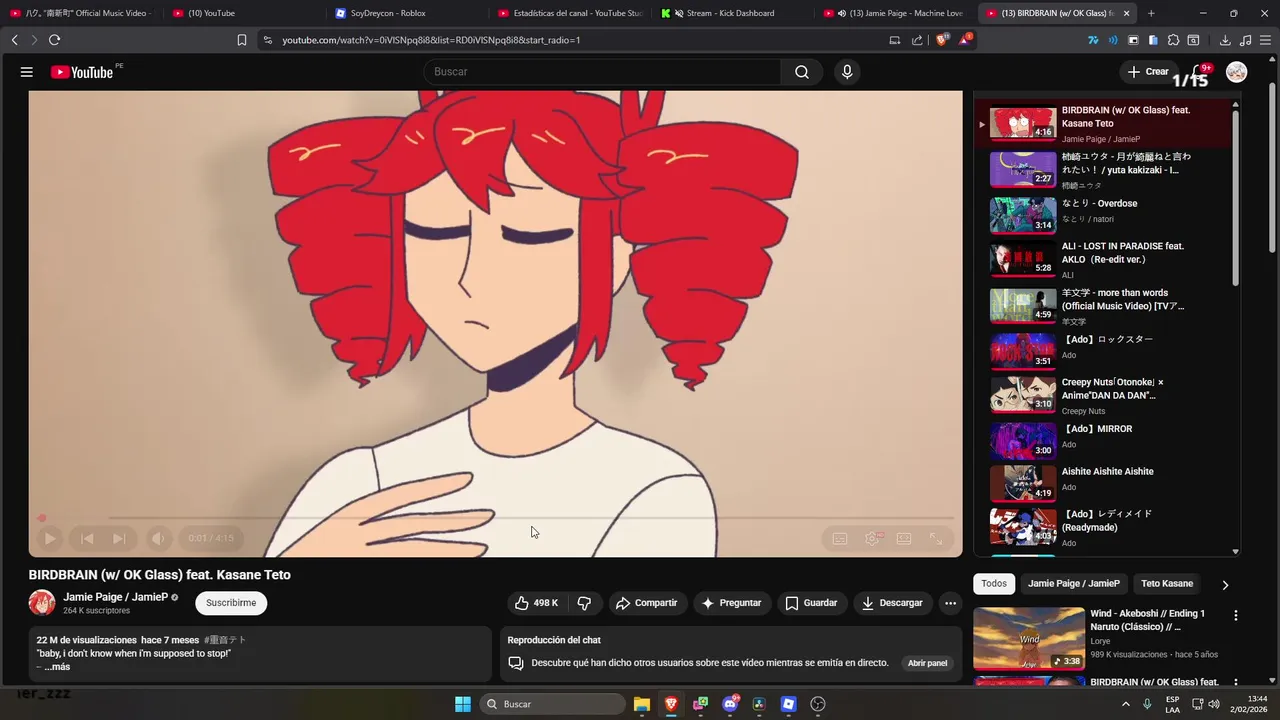This screenshot has height=720, width=1280.
Task: Dislike the BIRDBRAIN video
Action: 585,603
